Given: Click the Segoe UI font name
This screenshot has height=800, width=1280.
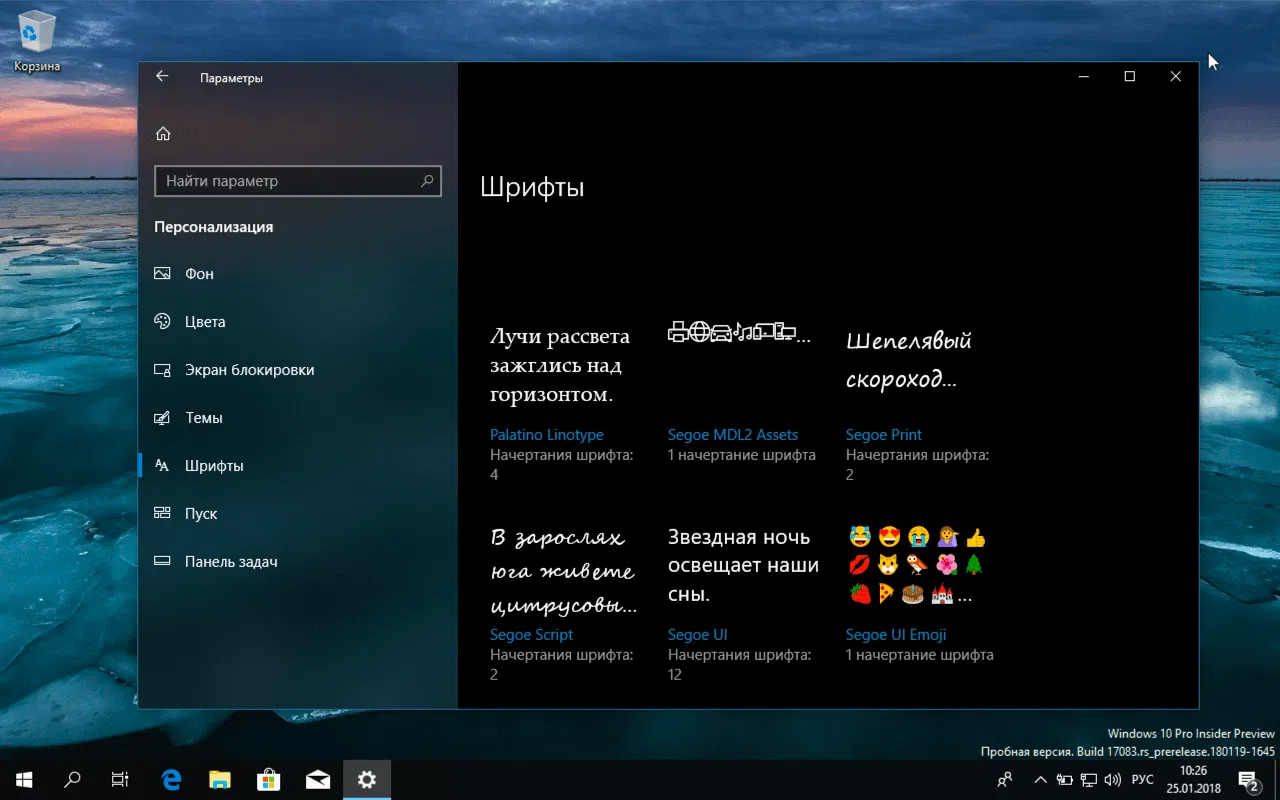Looking at the screenshot, I should pyautogui.click(x=697, y=635).
